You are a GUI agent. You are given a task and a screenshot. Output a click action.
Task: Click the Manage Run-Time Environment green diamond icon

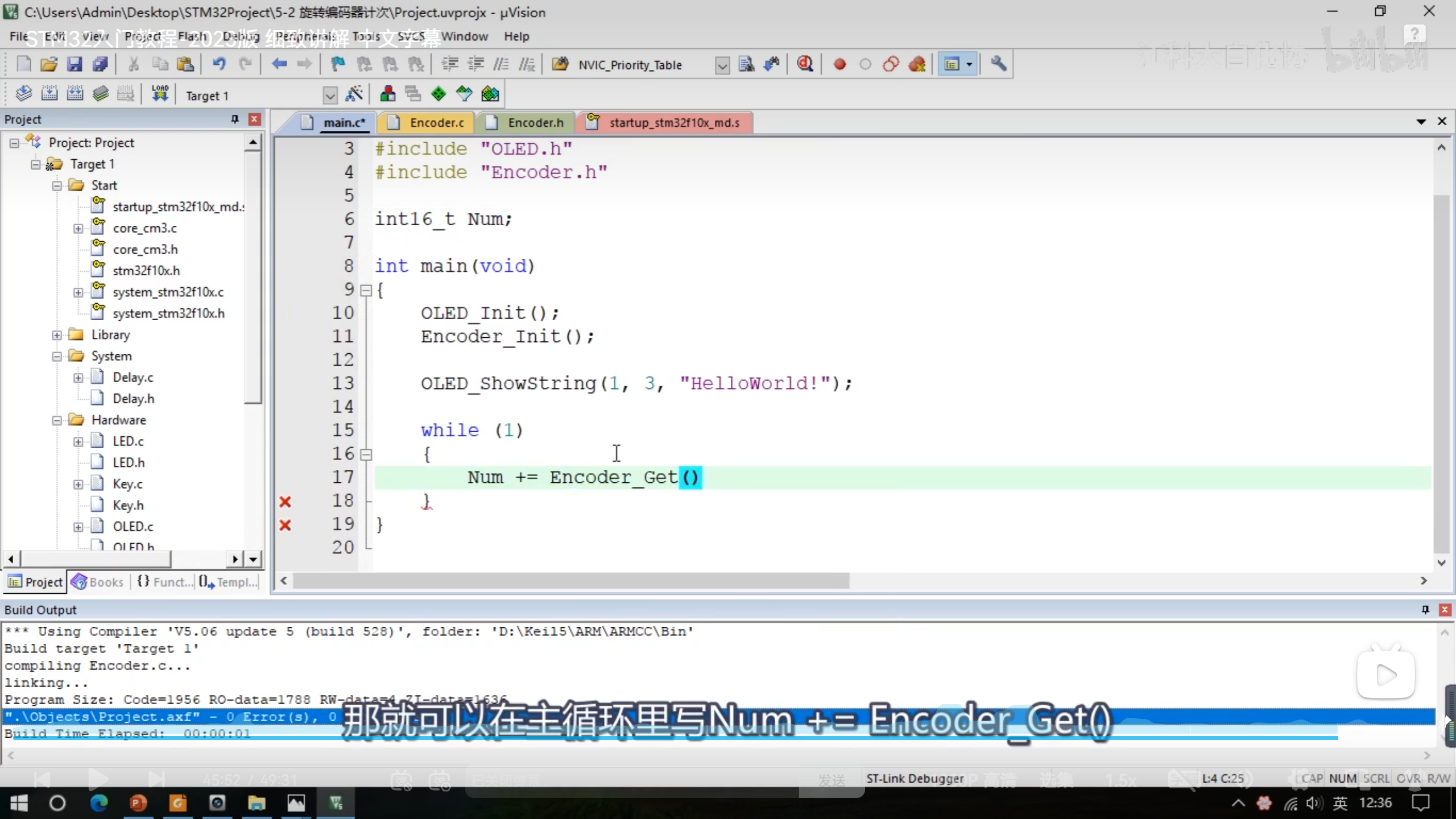439,94
